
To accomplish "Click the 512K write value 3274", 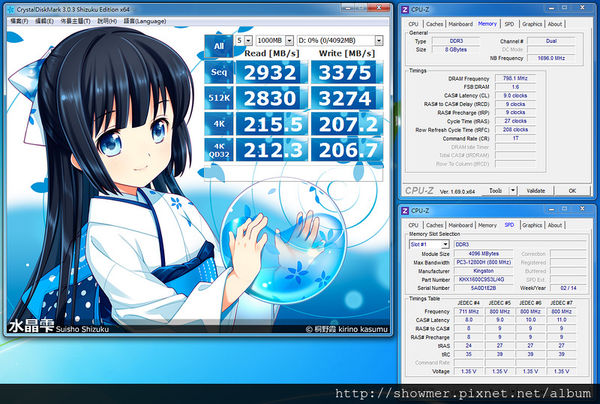I will click(346, 98).
